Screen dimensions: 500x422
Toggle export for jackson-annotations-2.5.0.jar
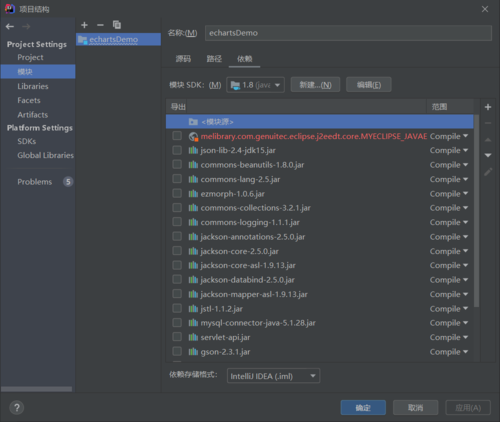pyautogui.click(x=177, y=236)
